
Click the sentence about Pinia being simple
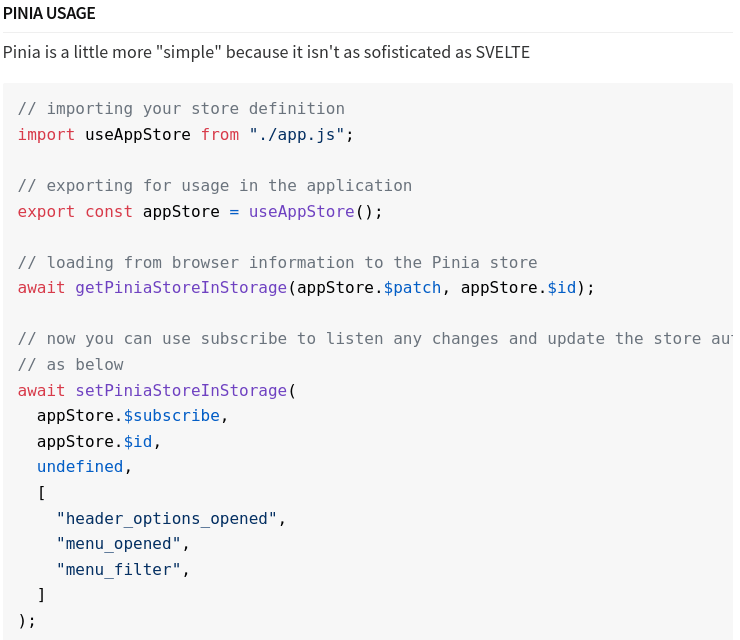pos(266,52)
